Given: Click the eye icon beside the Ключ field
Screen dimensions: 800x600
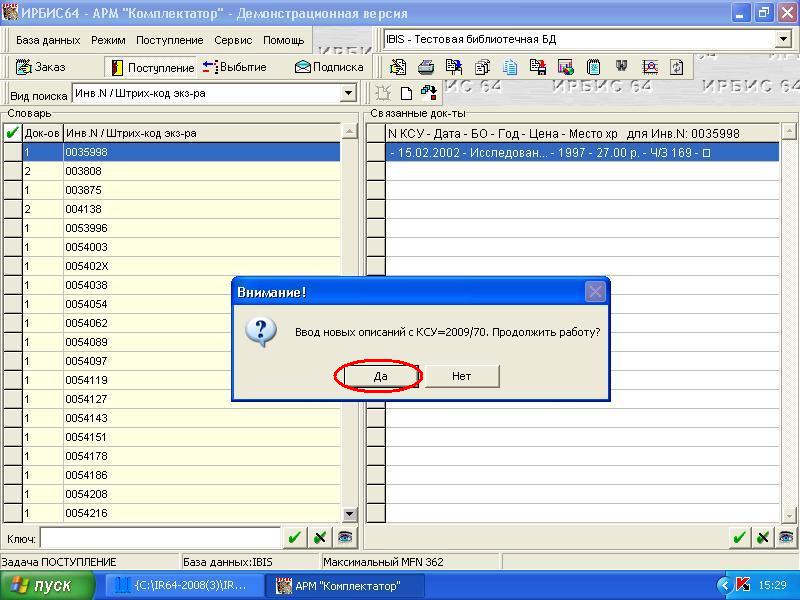Looking at the screenshot, I should (x=344, y=538).
